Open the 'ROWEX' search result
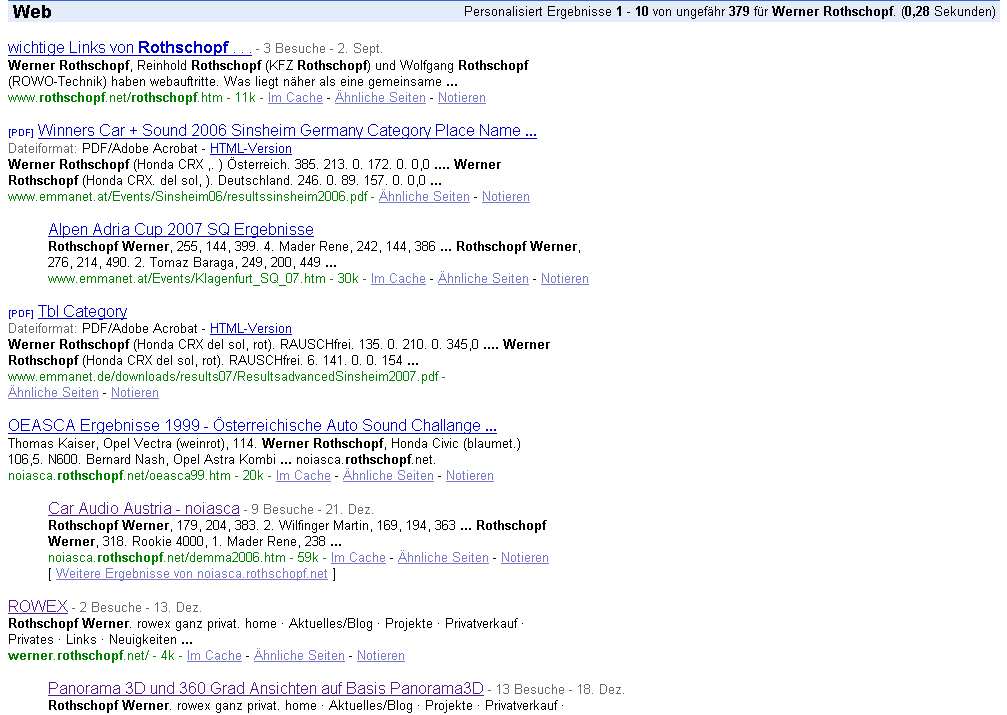The height and width of the screenshot is (715, 1007). pos(38,607)
